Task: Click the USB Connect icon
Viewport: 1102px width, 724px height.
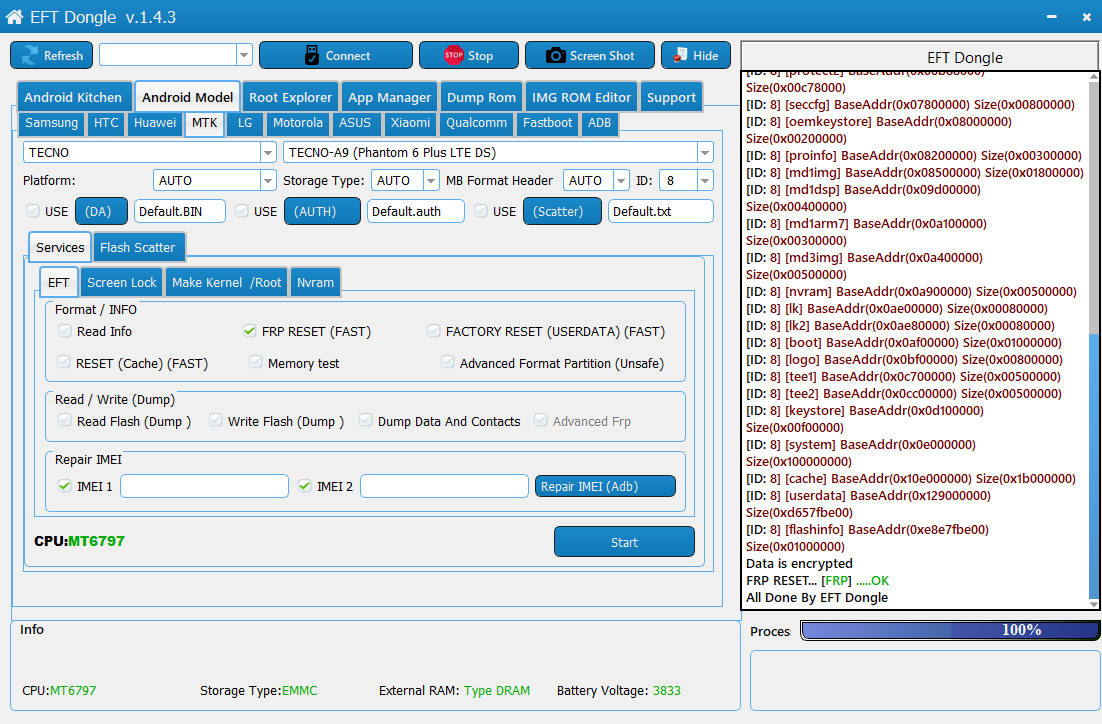Action: pyautogui.click(x=311, y=56)
